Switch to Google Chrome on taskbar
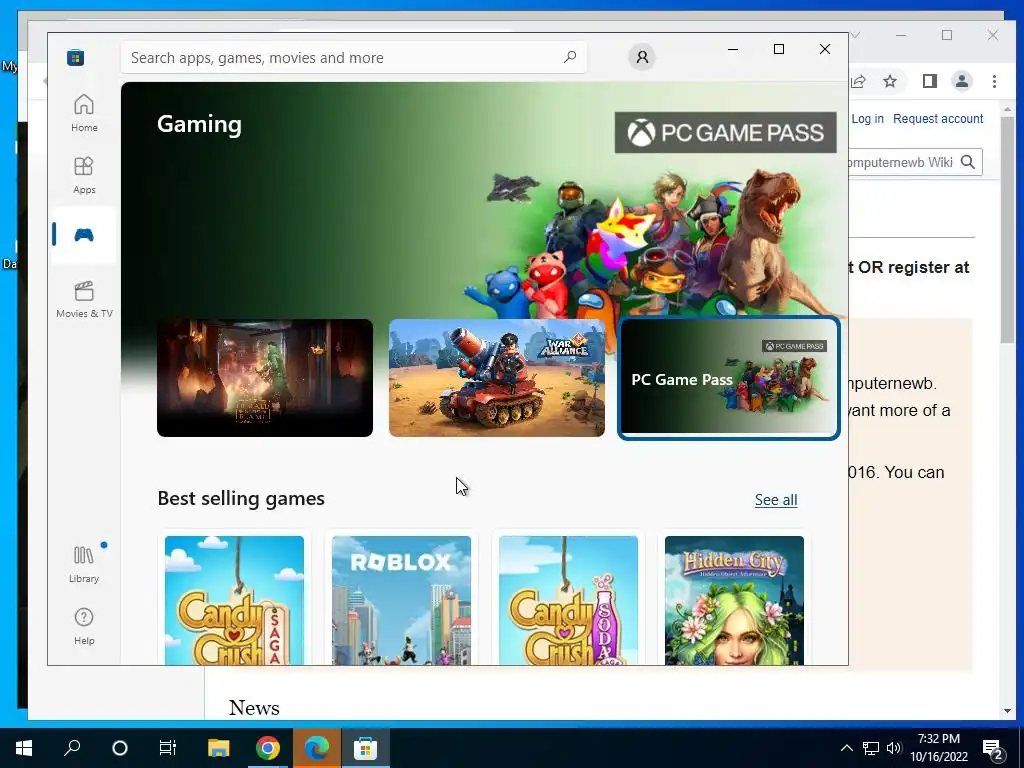The image size is (1024, 768). pyautogui.click(x=268, y=748)
